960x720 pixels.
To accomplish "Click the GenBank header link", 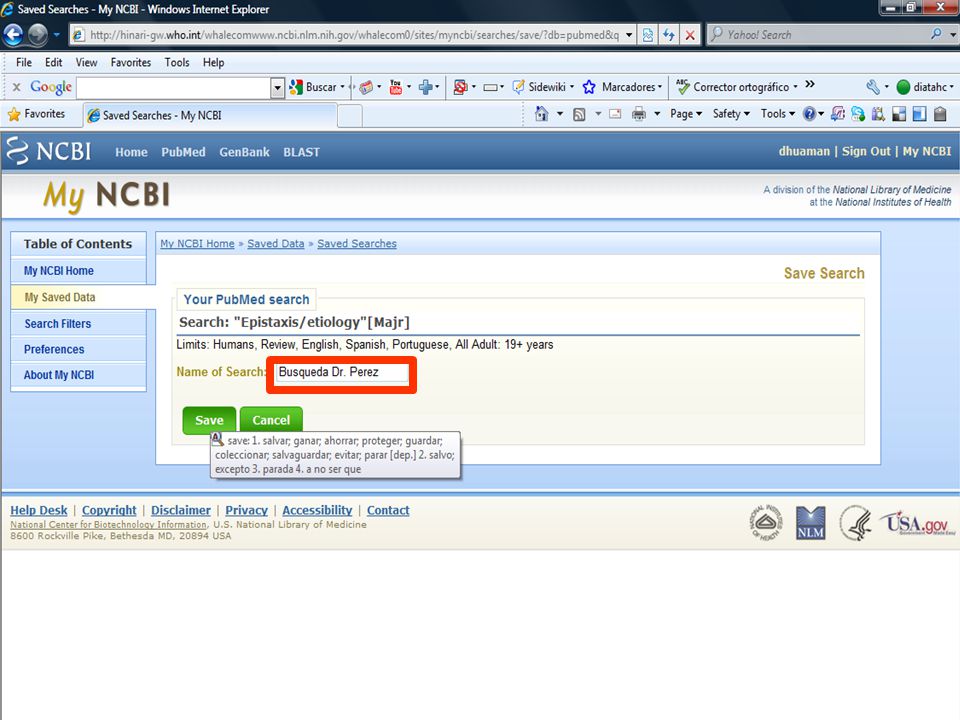I will pyautogui.click(x=244, y=152).
